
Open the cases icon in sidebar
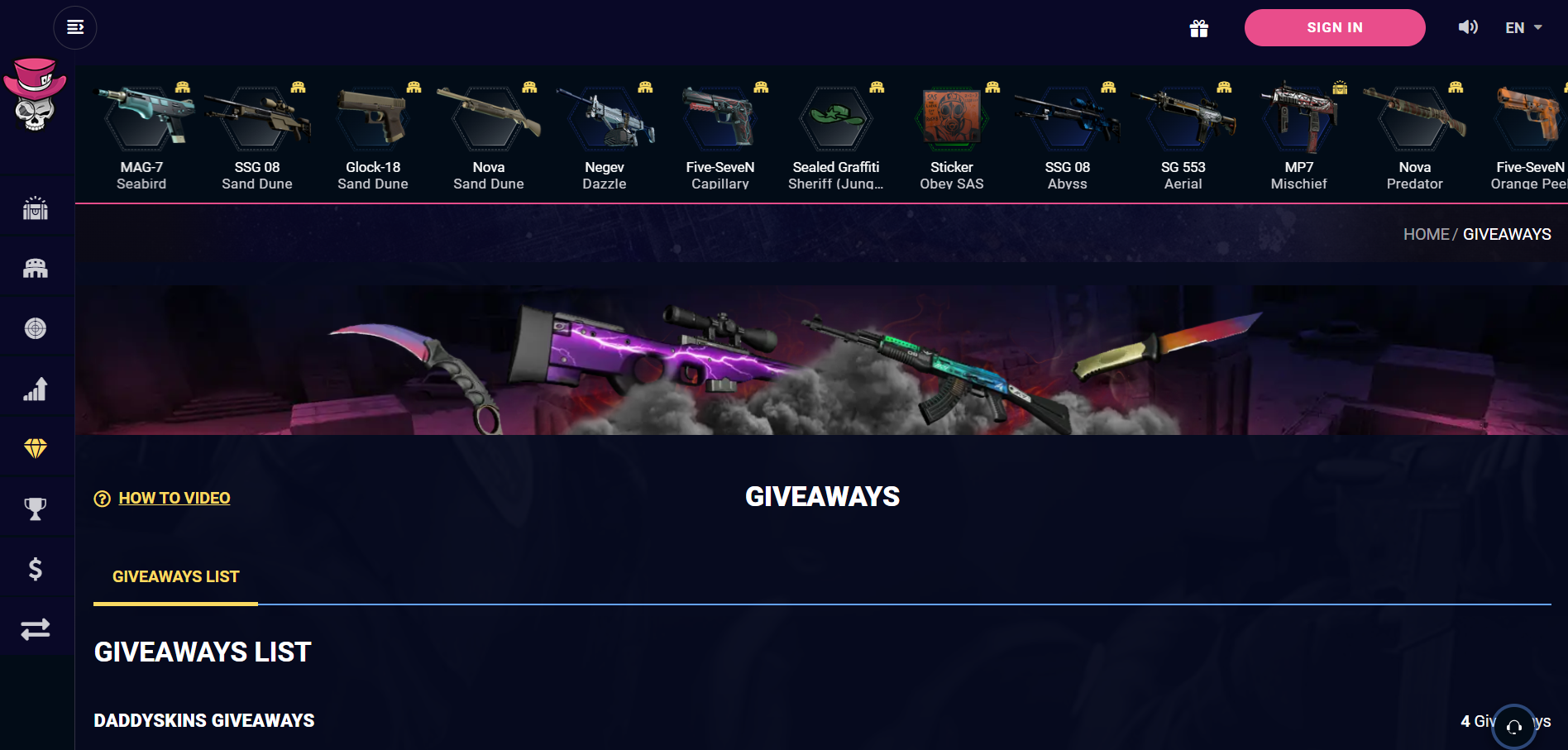(36, 208)
